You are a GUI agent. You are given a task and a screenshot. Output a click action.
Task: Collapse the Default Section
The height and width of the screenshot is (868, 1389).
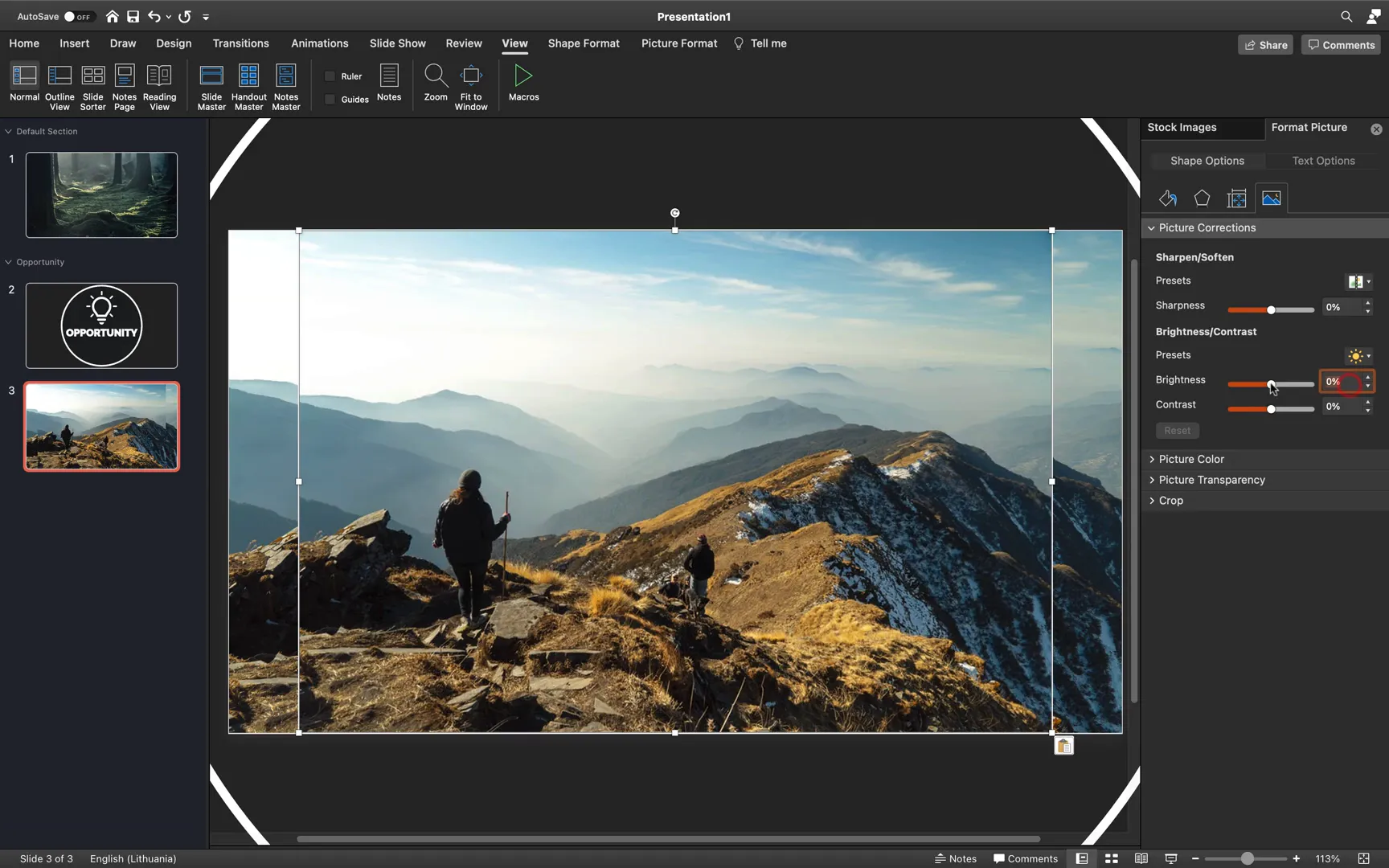click(8, 131)
